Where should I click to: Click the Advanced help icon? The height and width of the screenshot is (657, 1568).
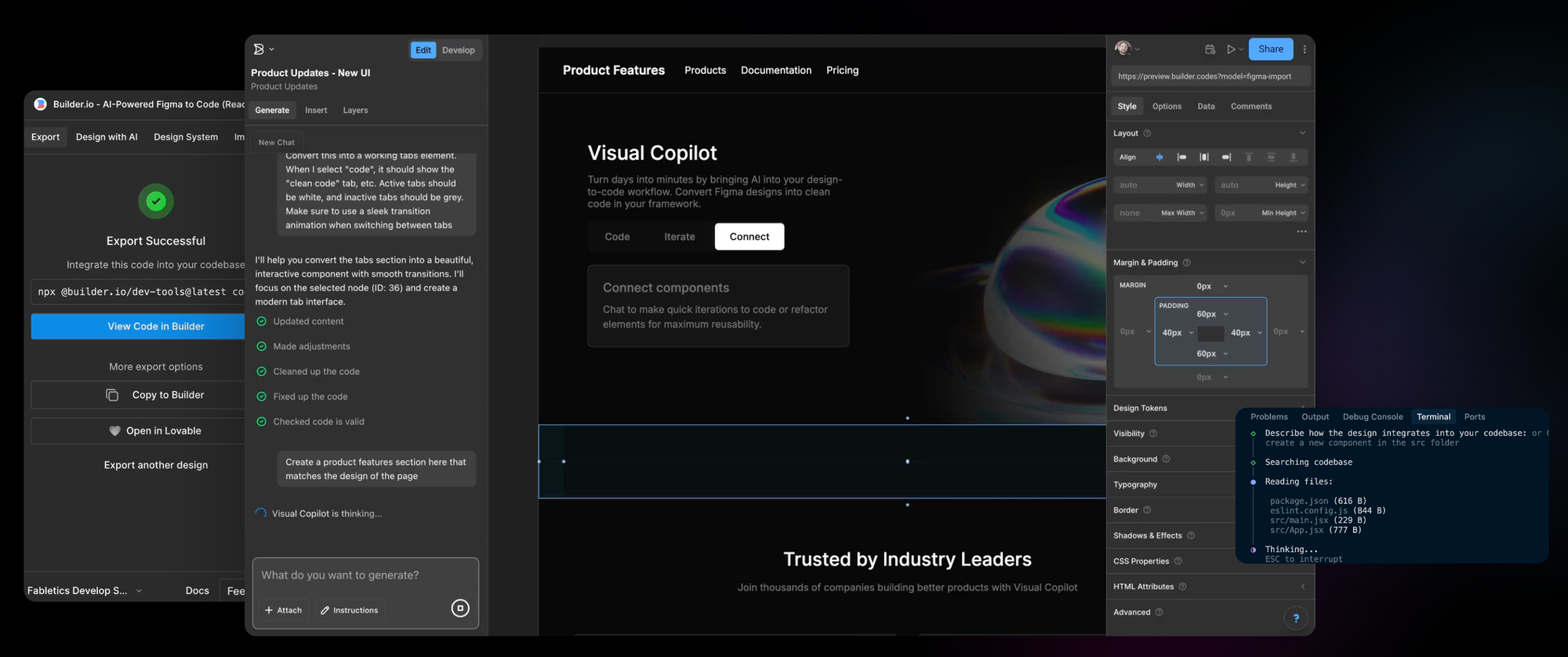[1159, 612]
